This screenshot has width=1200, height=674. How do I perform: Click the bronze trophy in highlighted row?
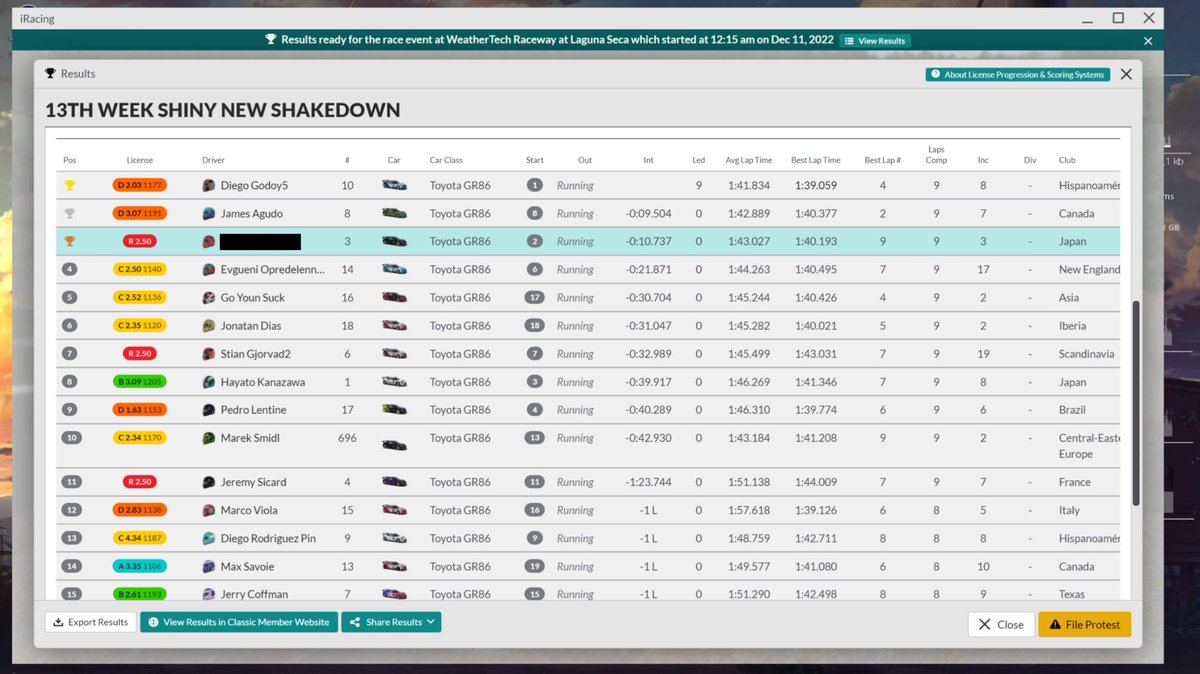click(69, 241)
